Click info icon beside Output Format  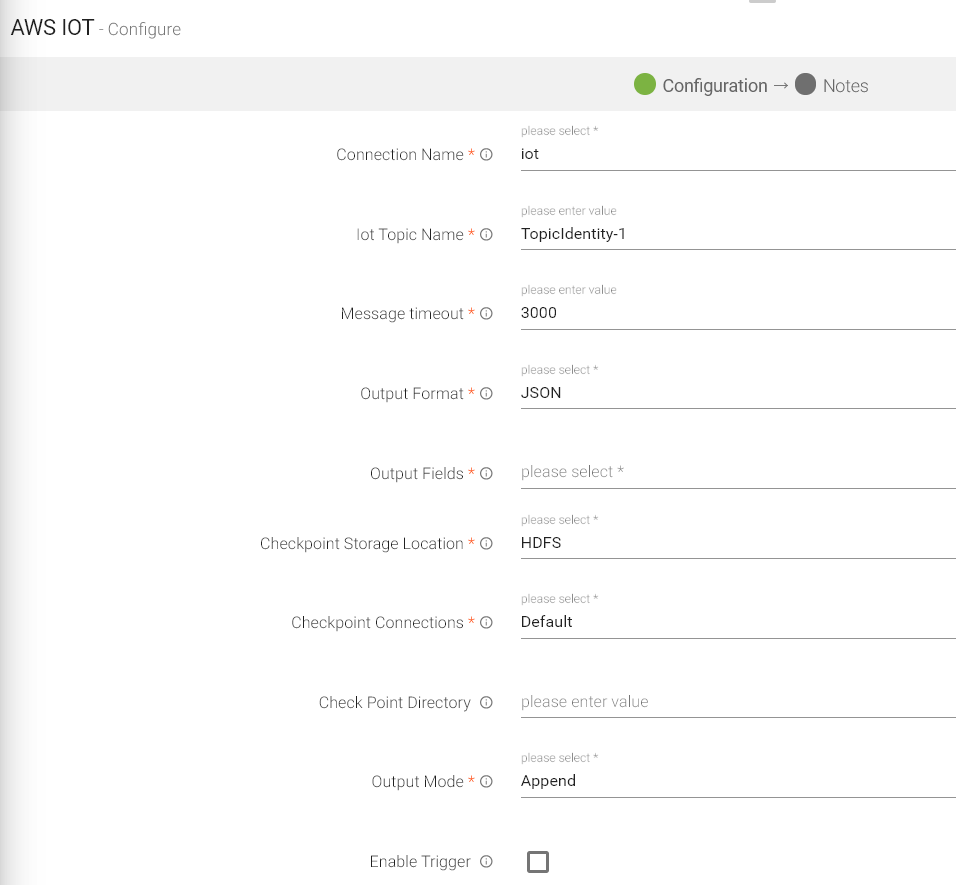click(486, 394)
